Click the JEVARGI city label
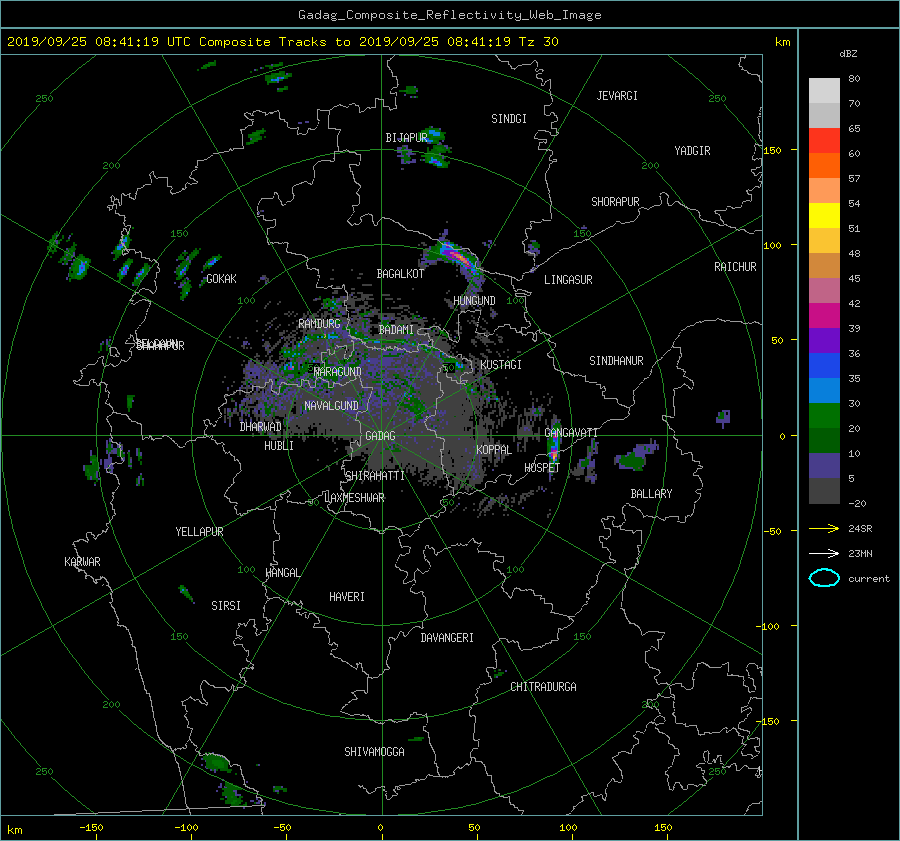This screenshot has width=900, height=841. [617, 96]
